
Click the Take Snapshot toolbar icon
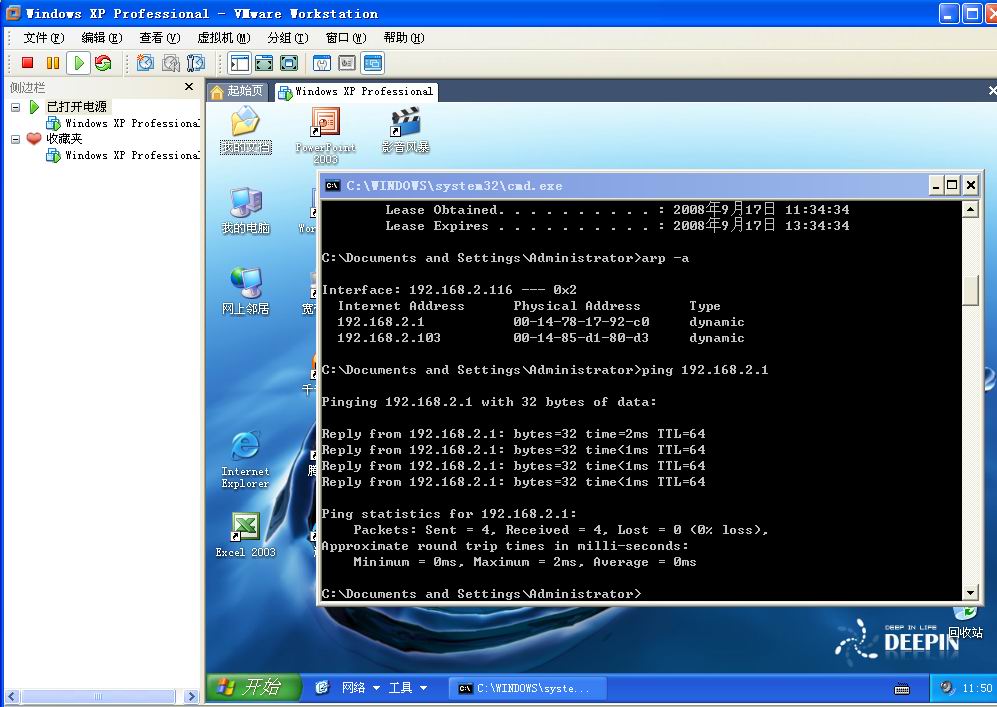[146, 62]
